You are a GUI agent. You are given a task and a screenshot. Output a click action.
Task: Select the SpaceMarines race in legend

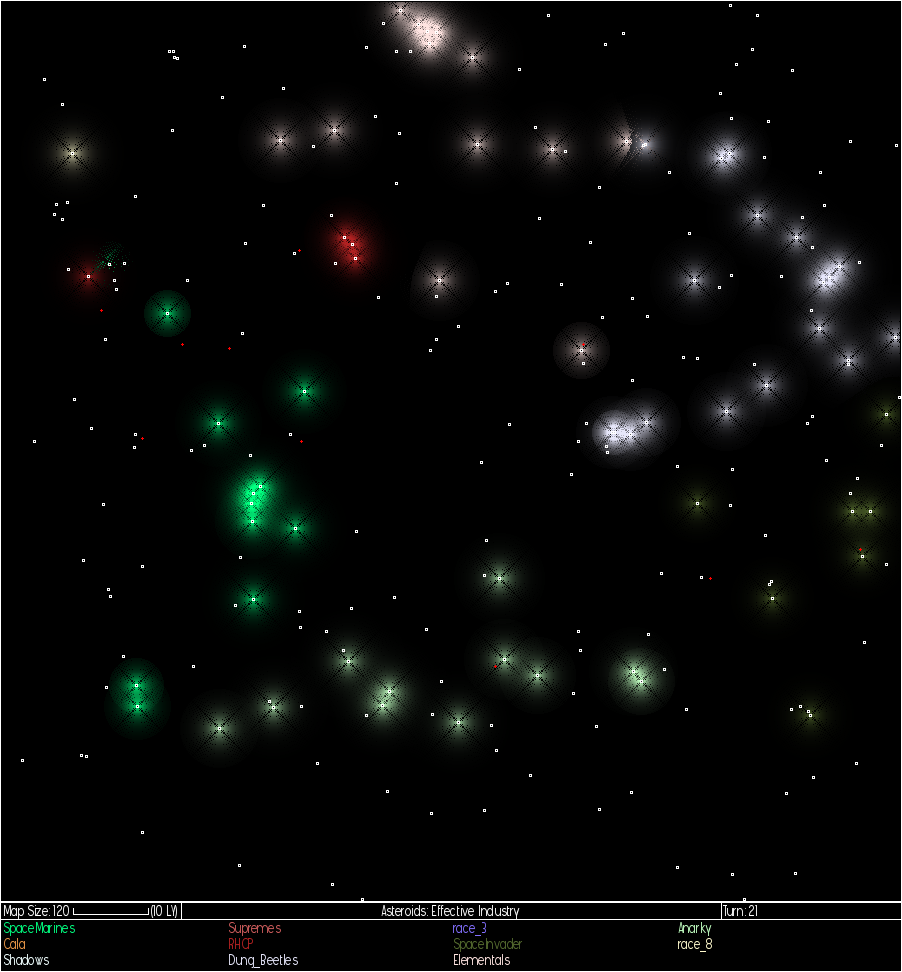coord(39,928)
